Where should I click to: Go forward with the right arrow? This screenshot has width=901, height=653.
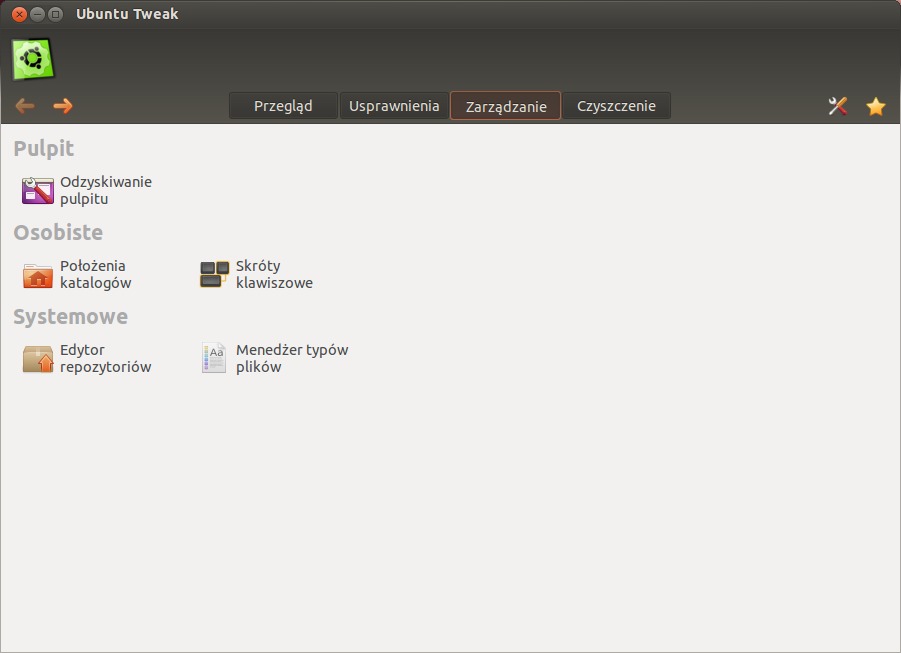63,106
